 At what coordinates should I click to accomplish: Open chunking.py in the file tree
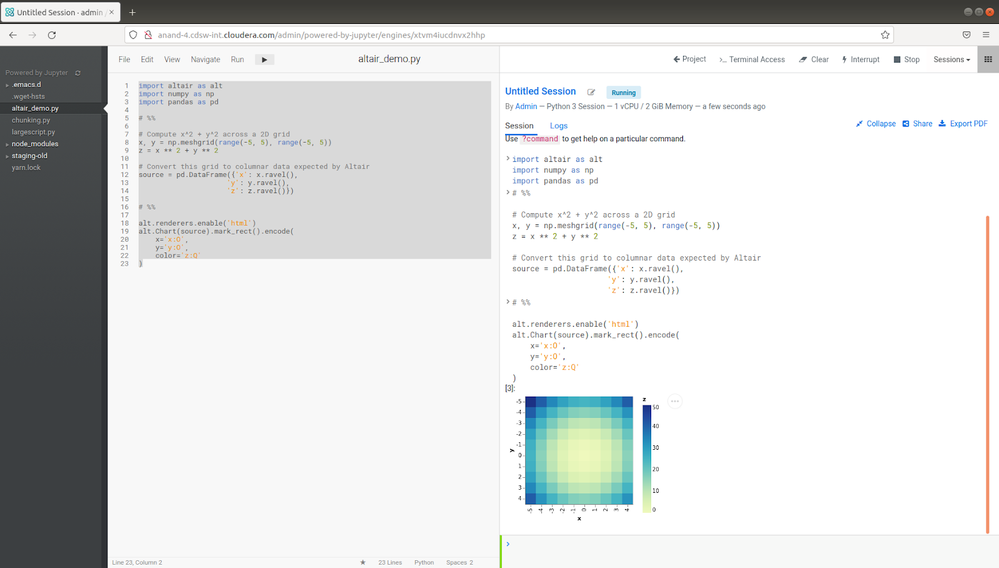point(31,120)
